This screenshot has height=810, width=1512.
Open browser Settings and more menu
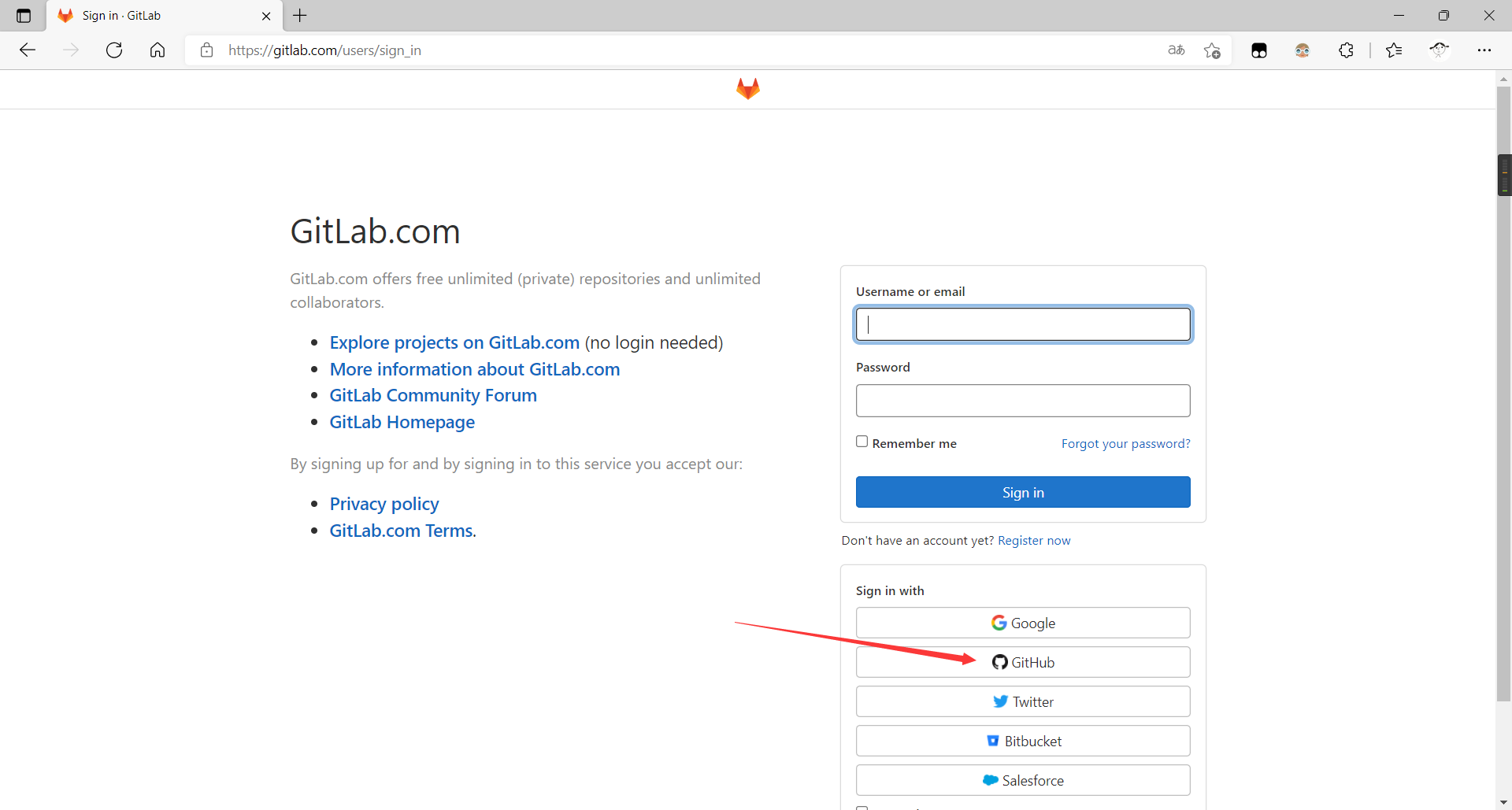point(1484,50)
